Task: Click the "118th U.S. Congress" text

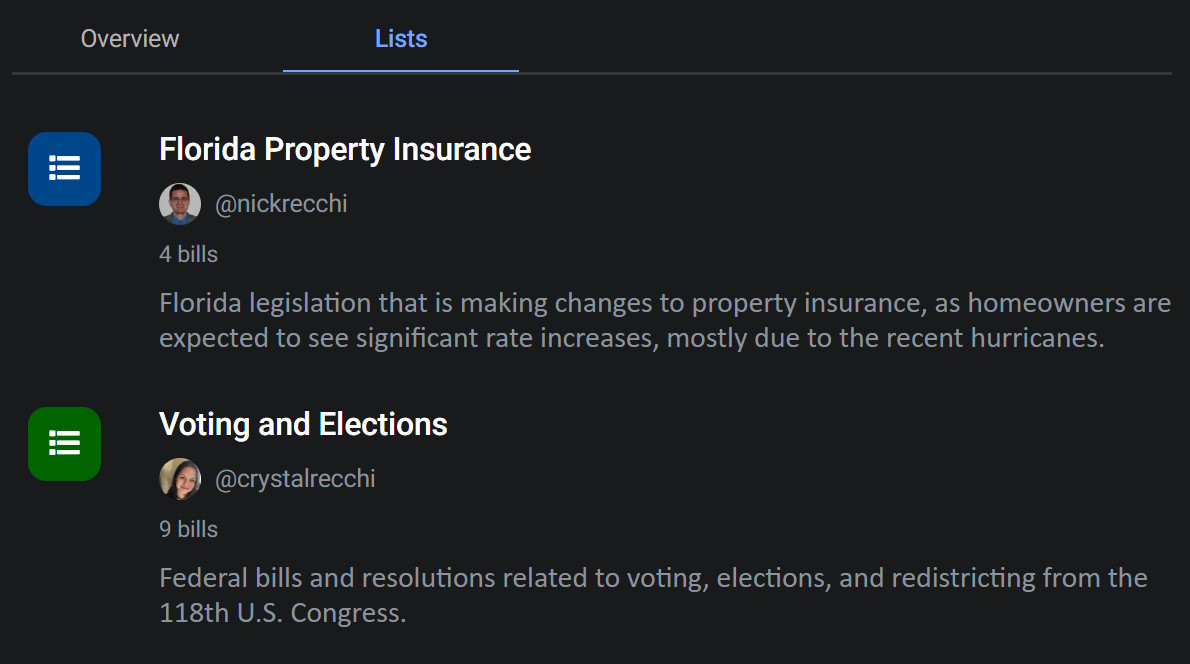Action: [x=282, y=613]
